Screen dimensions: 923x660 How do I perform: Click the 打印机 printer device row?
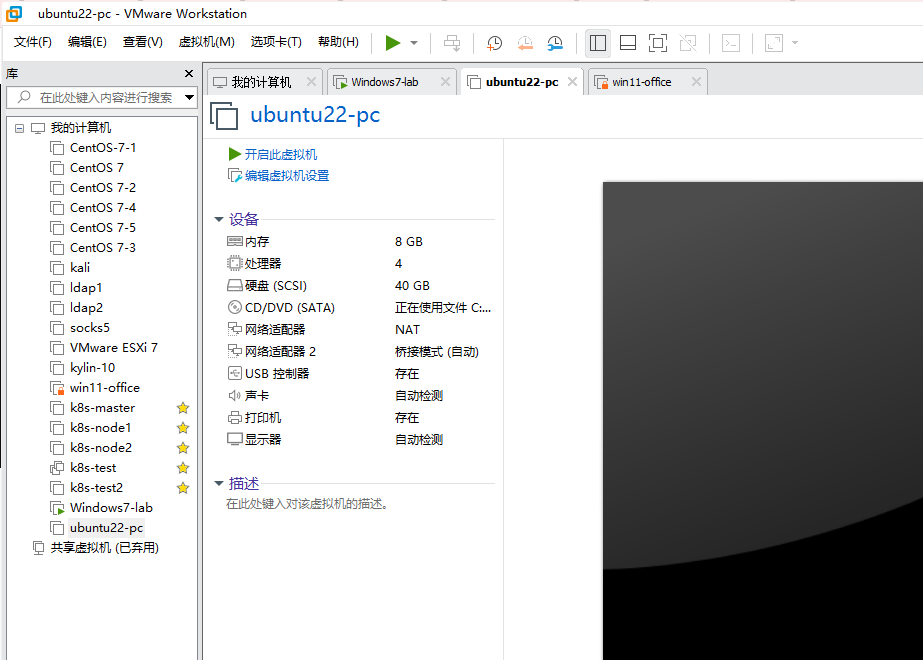pyautogui.click(x=360, y=417)
